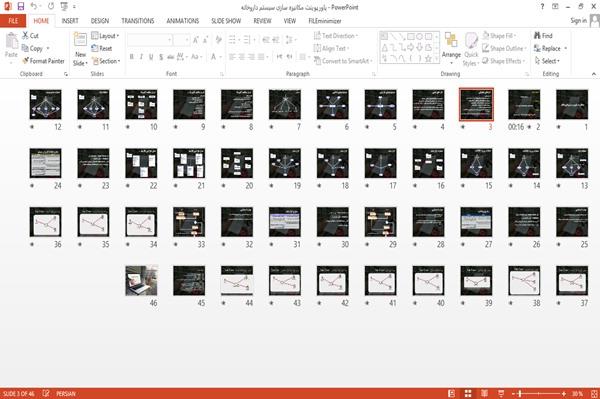Click the Redo icon in title bar
This screenshot has width=600, height=399.
(51, 6)
